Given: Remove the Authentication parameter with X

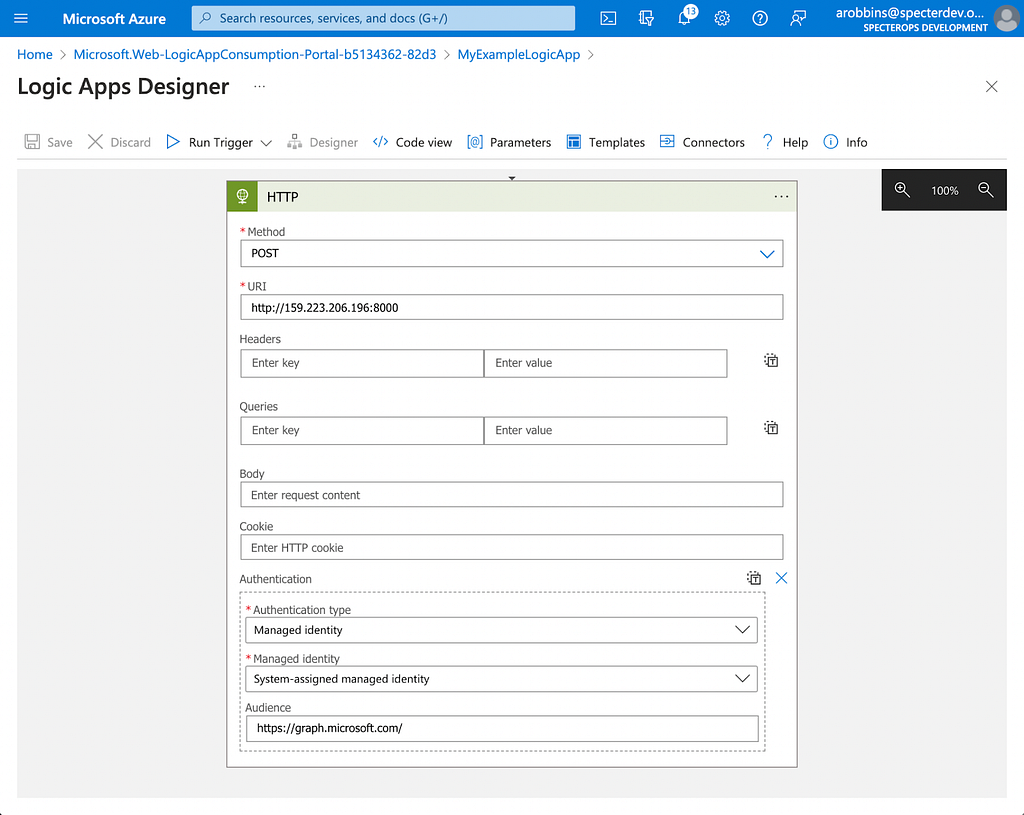Looking at the screenshot, I should [781, 578].
